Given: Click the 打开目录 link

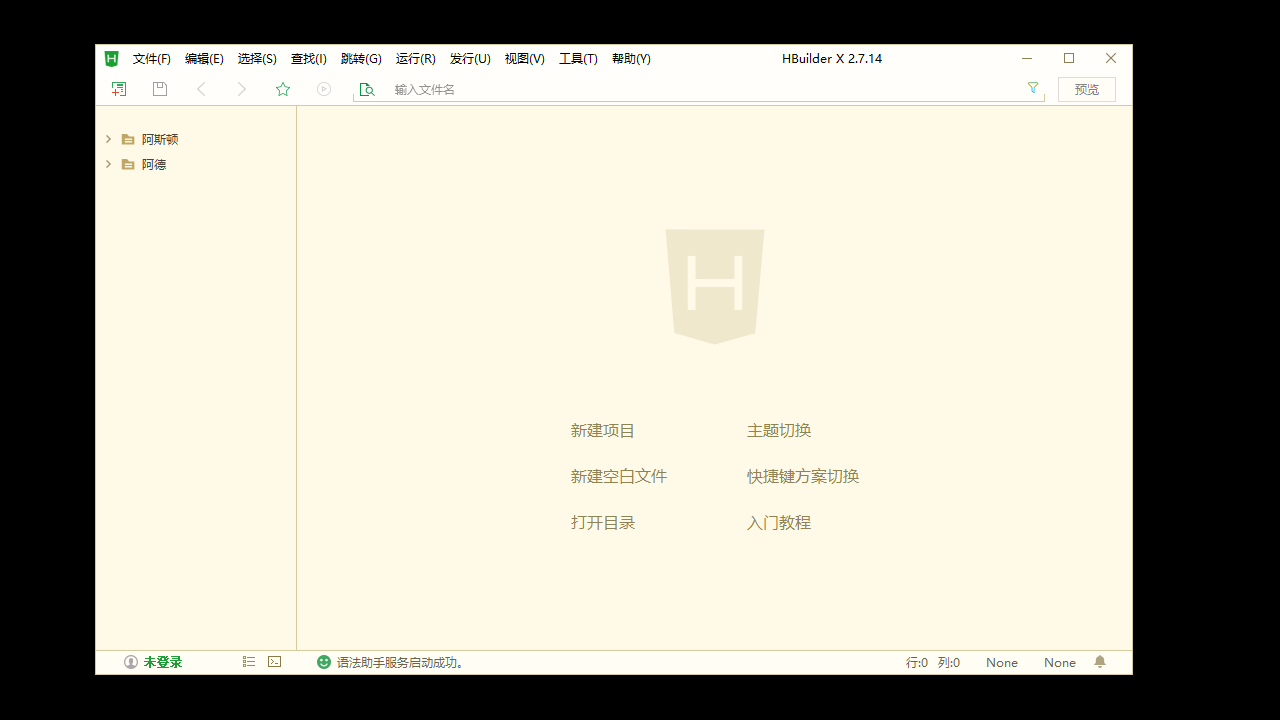Looking at the screenshot, I should click(603, 523).
